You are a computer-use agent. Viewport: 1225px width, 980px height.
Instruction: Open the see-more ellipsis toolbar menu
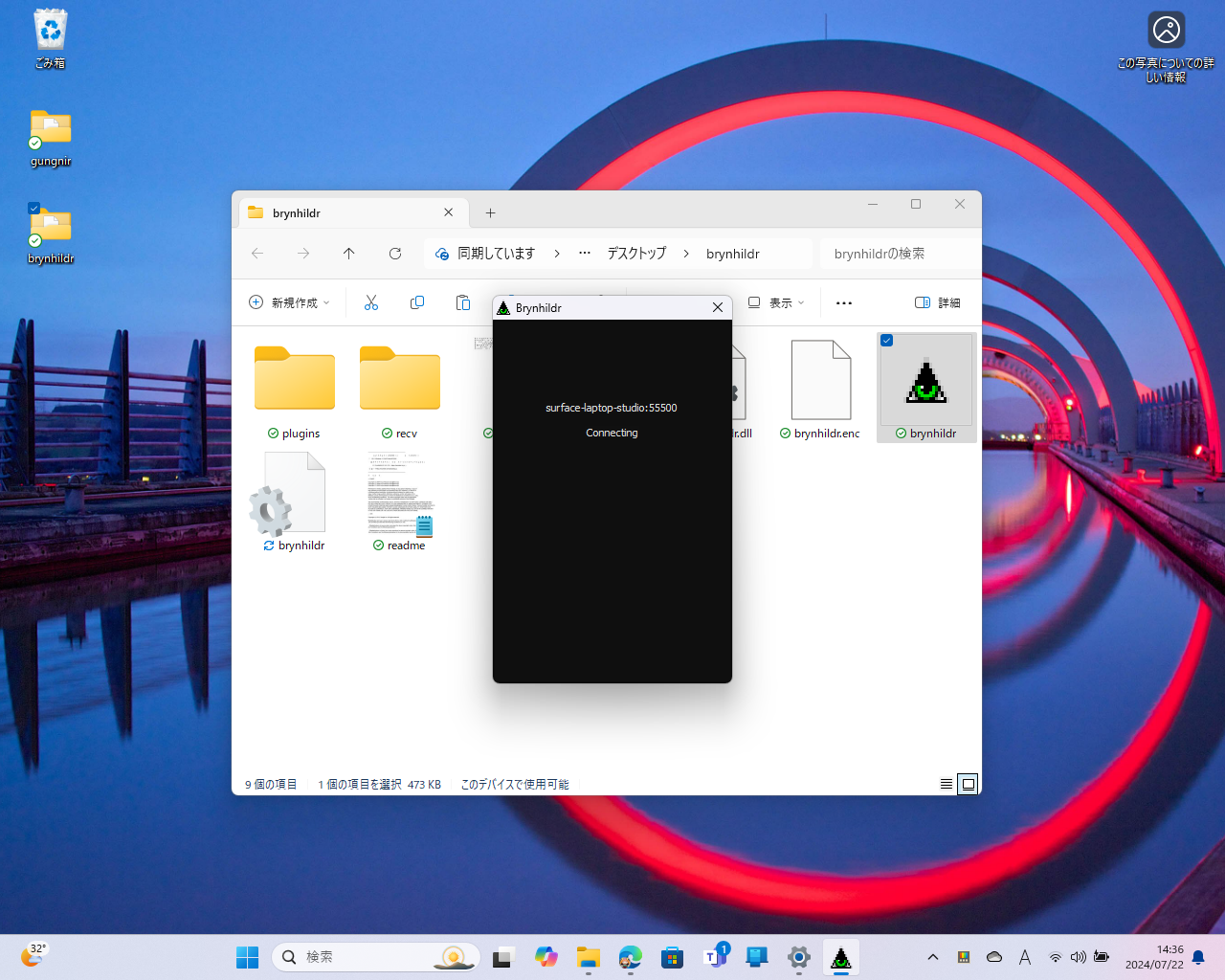843,301
